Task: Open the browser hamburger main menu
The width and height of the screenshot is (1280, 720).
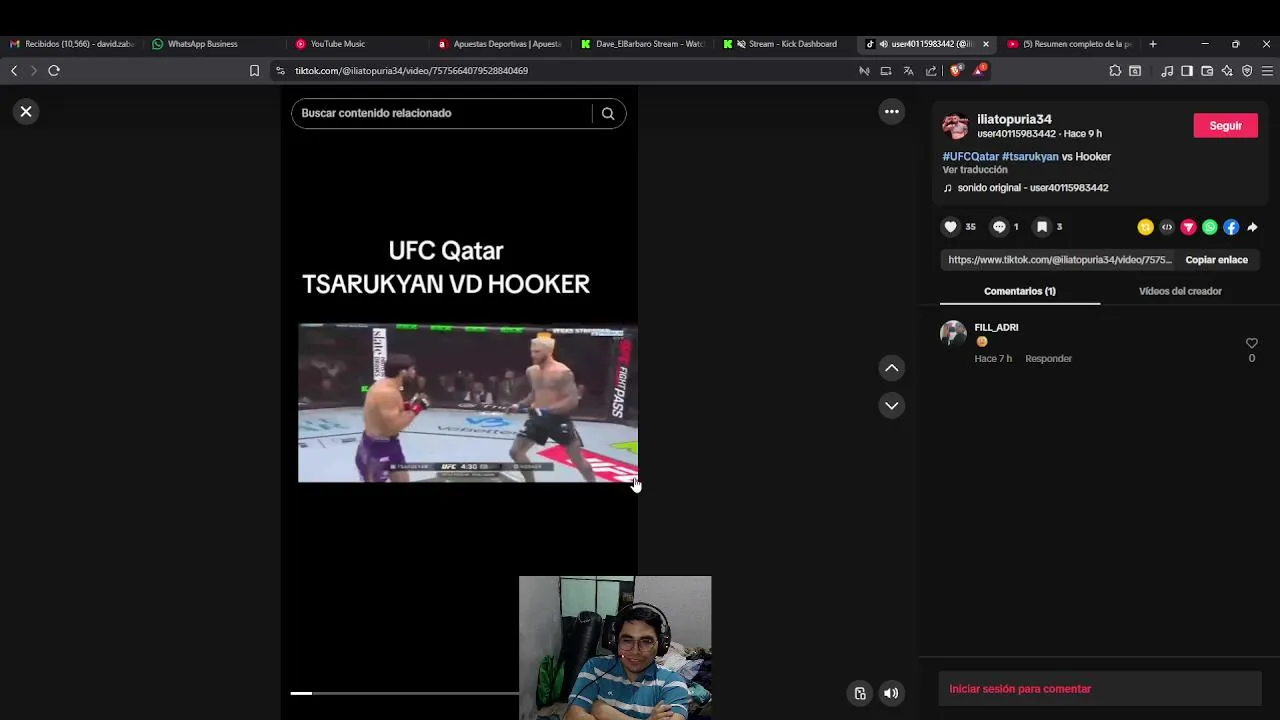Action: (x=1267, y=71)
